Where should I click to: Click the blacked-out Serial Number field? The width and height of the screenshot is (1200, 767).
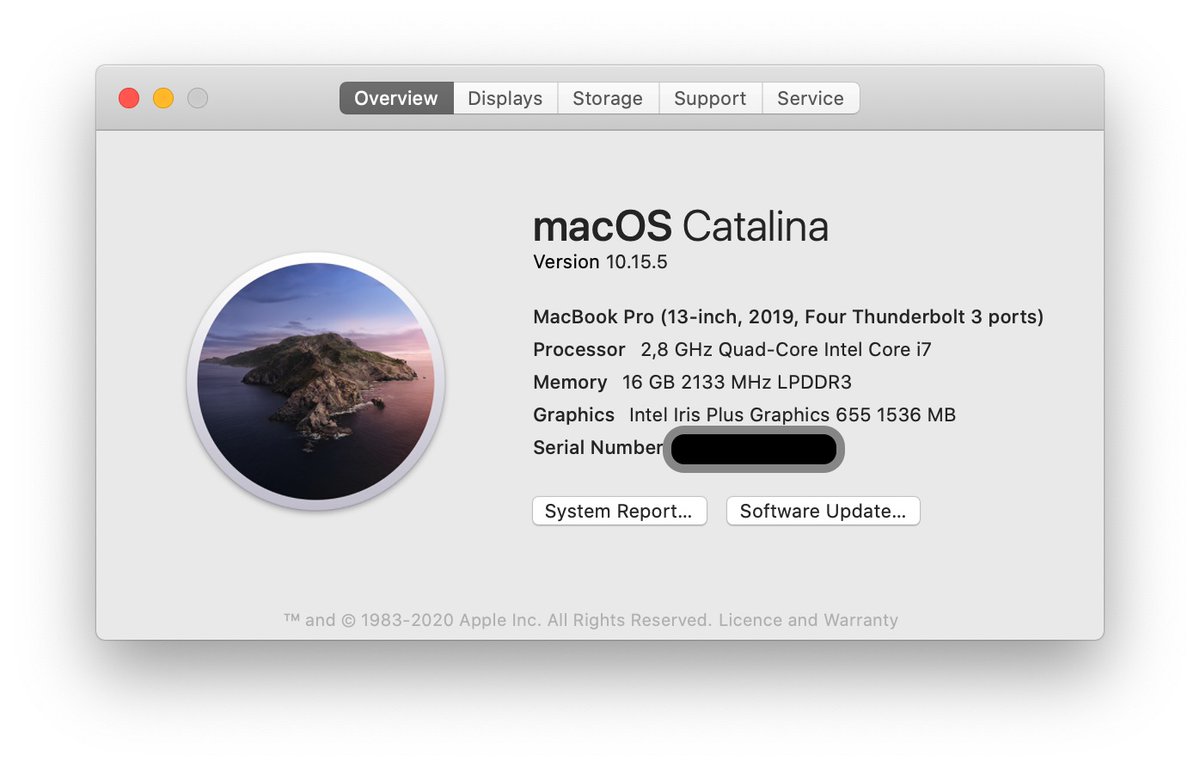coord(753,449)
